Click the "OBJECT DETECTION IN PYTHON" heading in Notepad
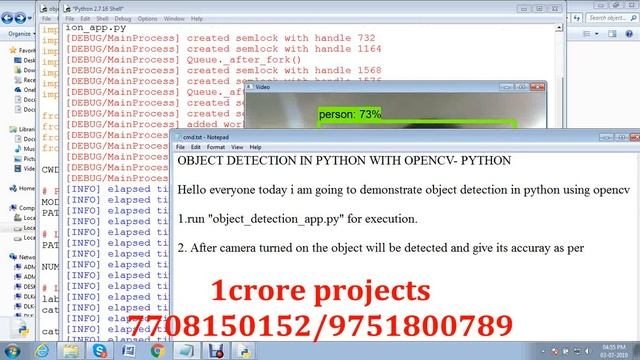This screenshot has height=360, width=640. [344, 160]
